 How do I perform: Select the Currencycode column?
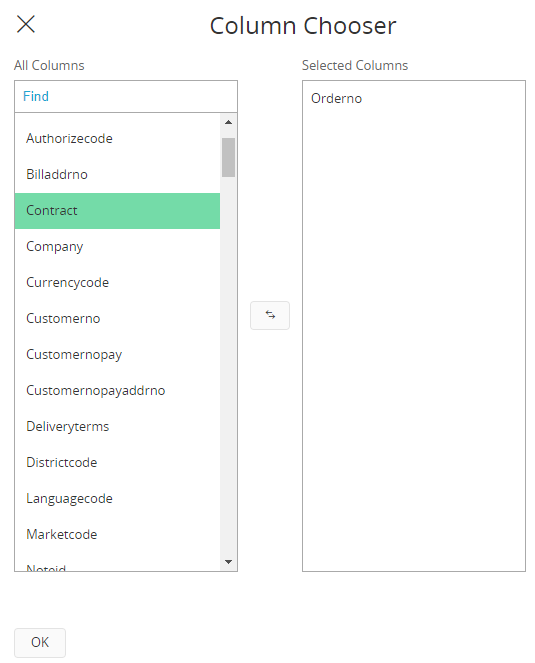point(117,282)
